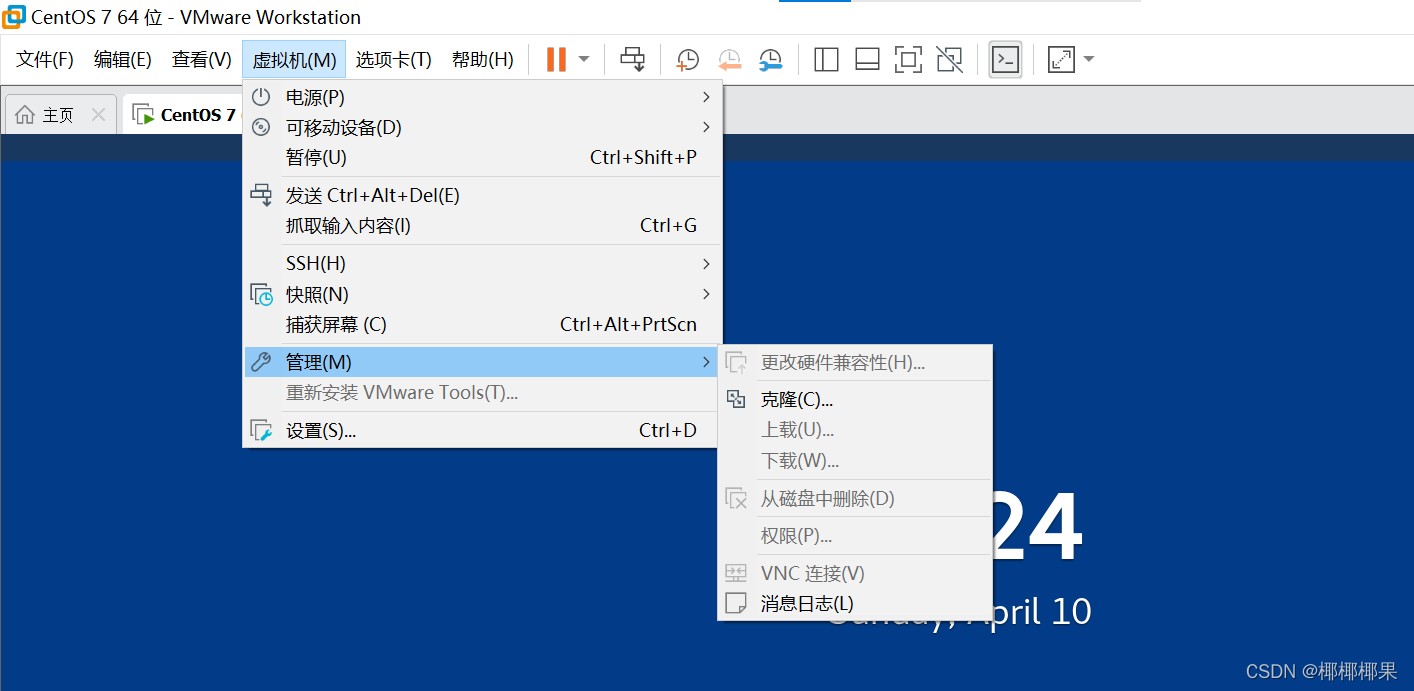Choose 捕获屏幕 (C) menu entry
The height and width of the screenshot is (691, 1414).
coord(482,324)
